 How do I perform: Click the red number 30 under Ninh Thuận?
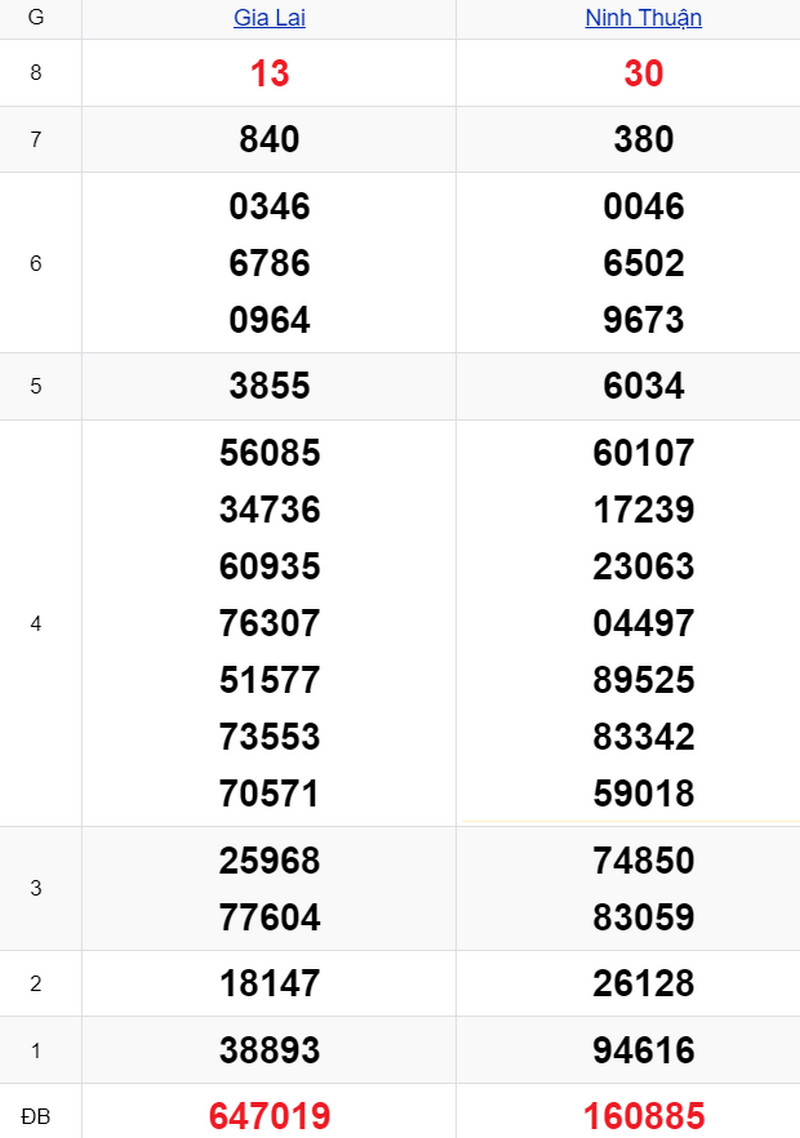click(x=644, y=73)
